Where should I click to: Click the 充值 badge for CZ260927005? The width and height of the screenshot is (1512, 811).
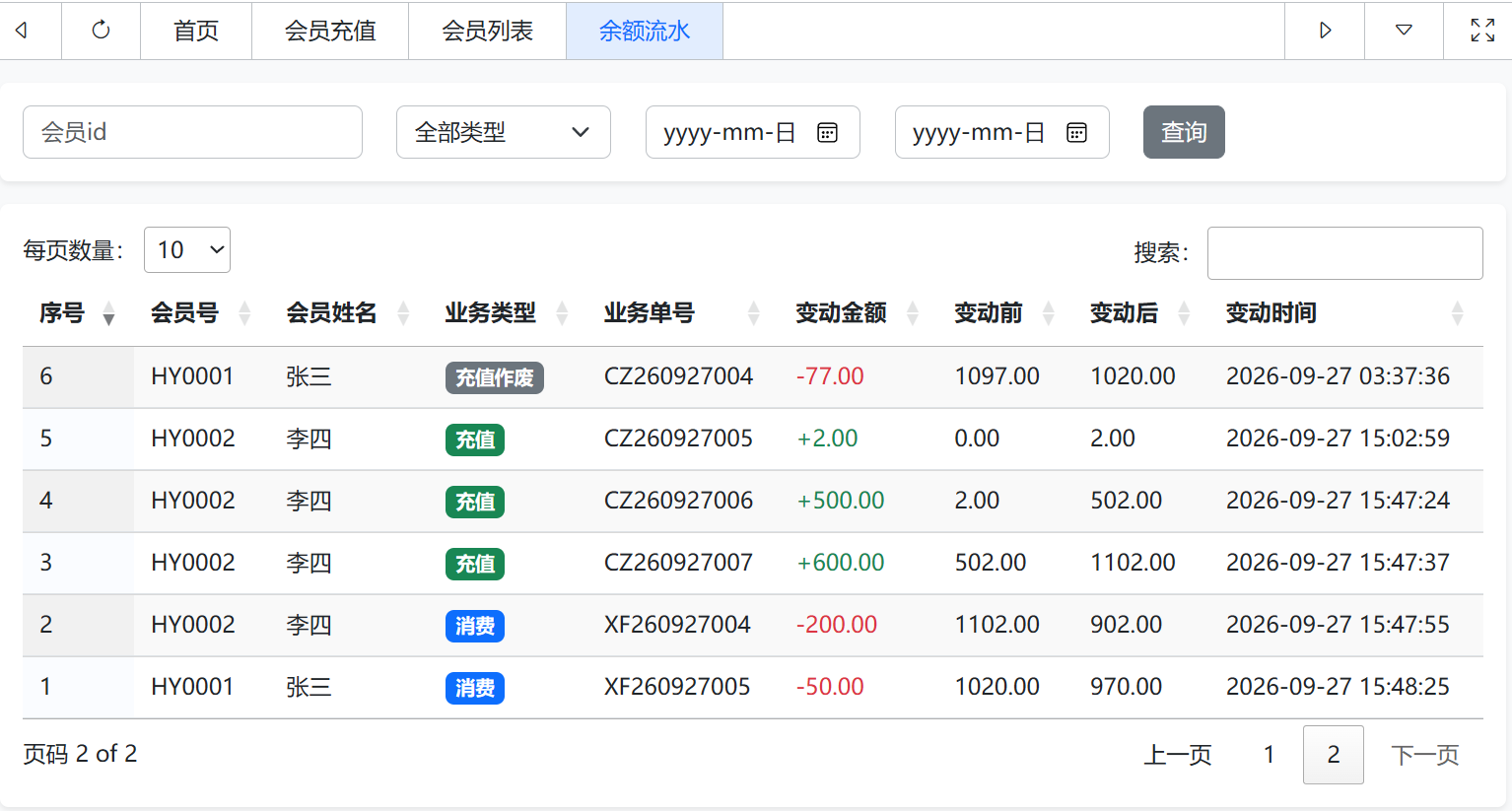[x=475, y=439]
